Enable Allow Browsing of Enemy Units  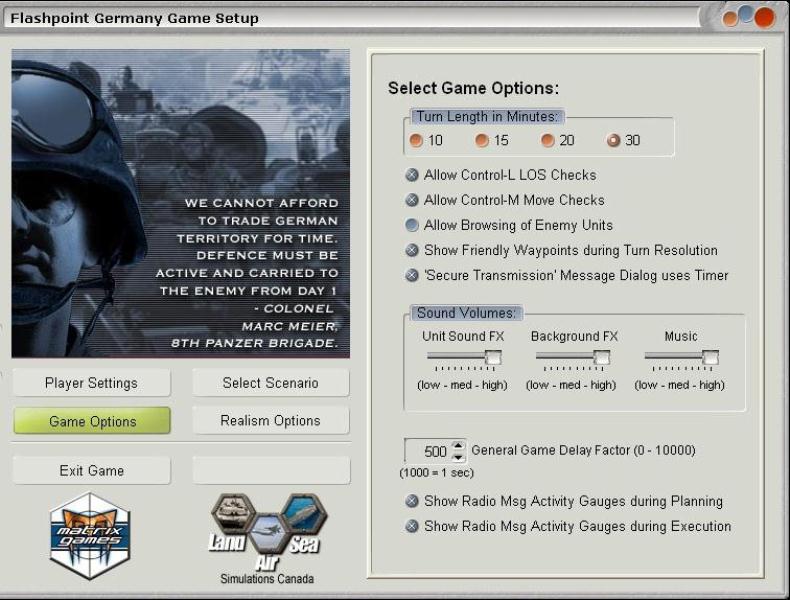(412, 225)
